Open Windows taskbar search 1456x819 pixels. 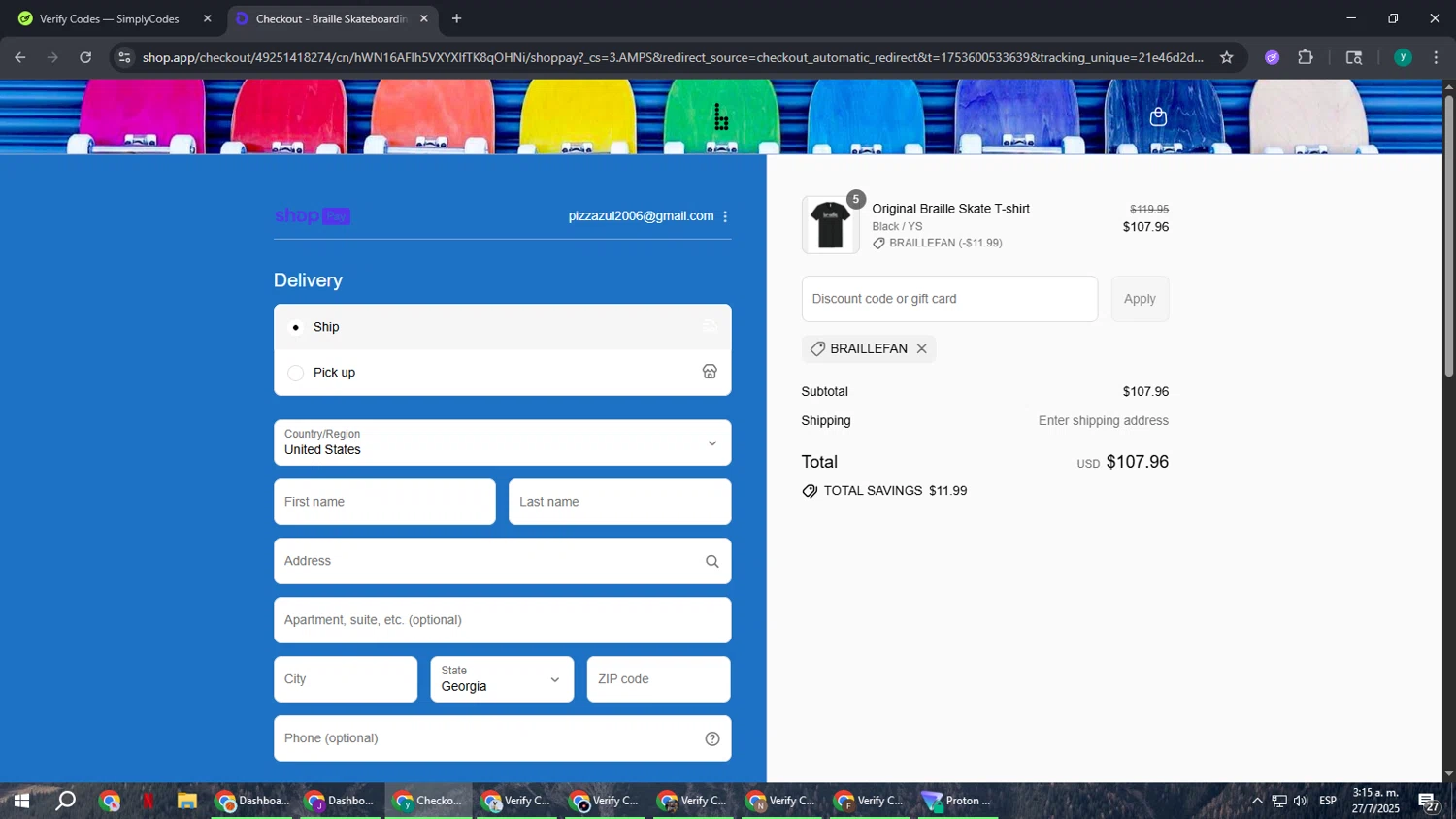tap(65, 801)
